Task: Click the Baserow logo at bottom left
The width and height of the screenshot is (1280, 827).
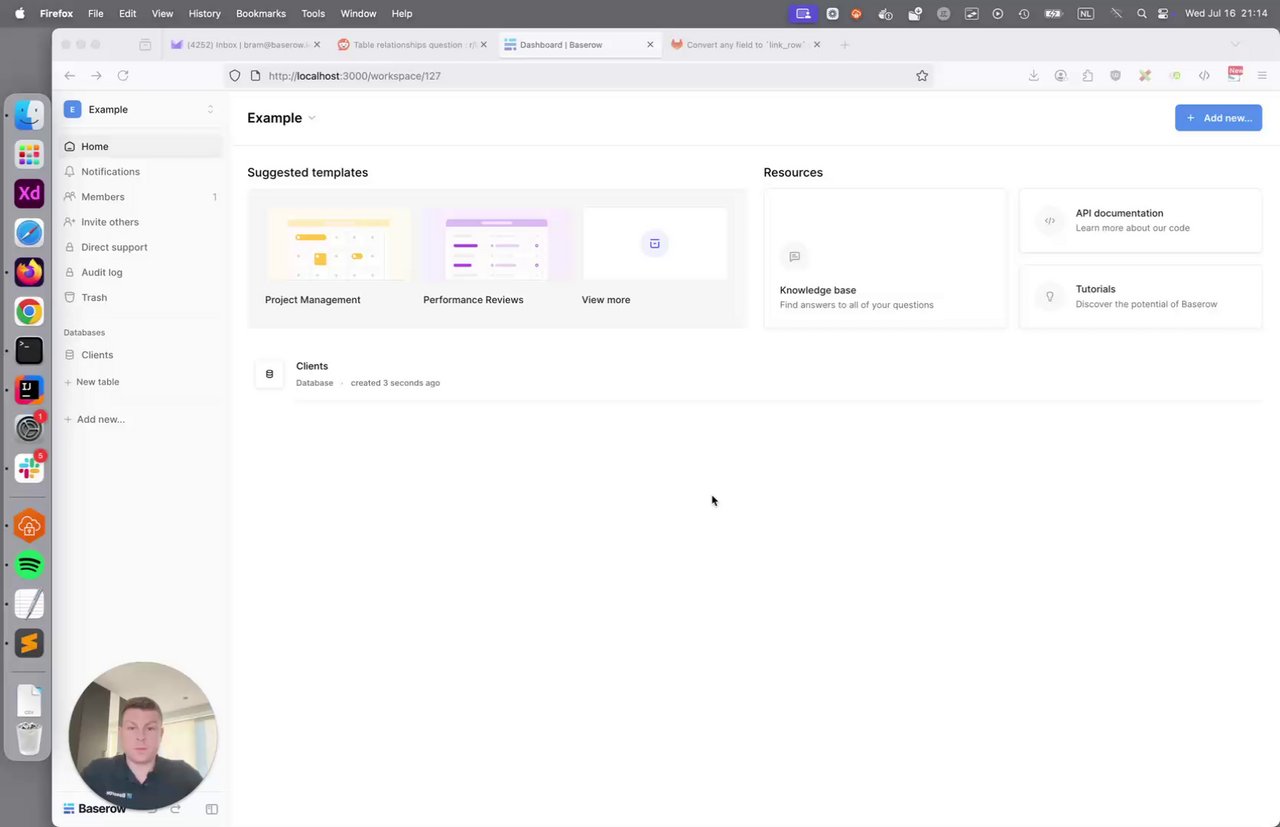Action: (x=95, y=808)
